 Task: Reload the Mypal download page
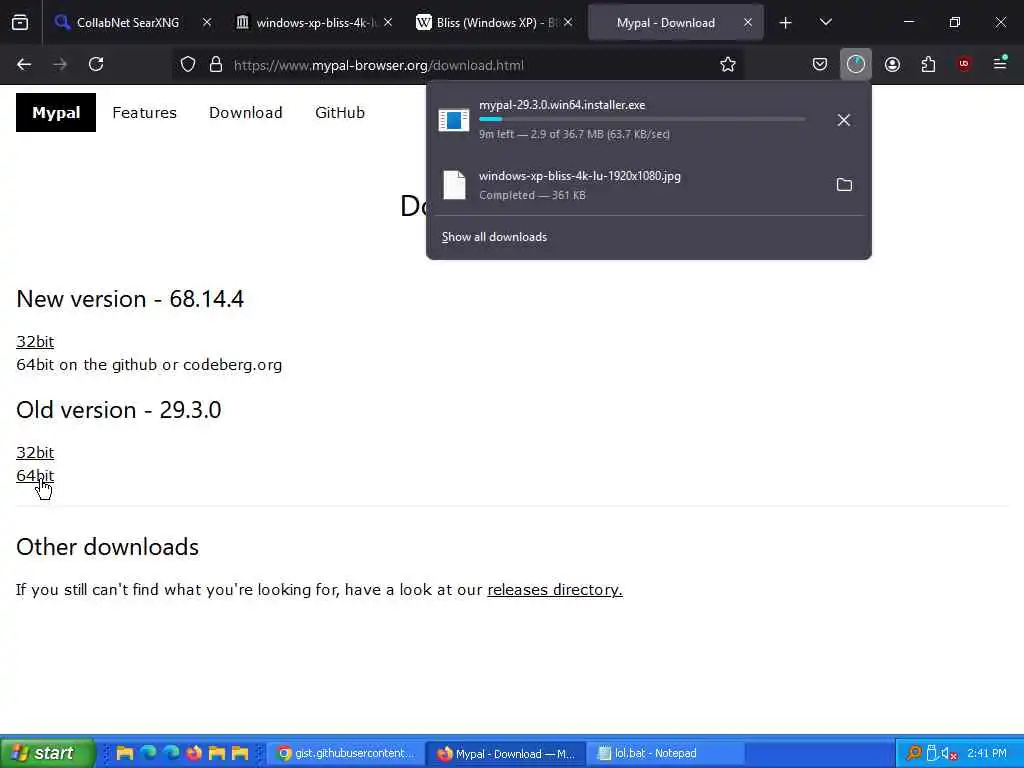click(96, 64)
